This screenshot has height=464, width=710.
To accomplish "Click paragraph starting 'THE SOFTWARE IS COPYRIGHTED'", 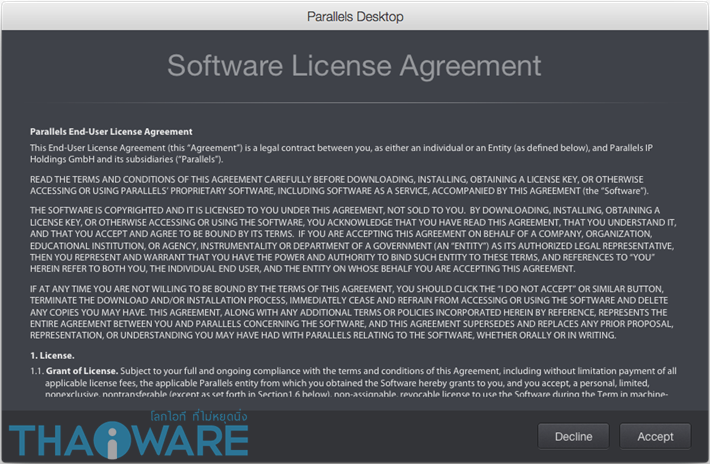I will [353, 239].
